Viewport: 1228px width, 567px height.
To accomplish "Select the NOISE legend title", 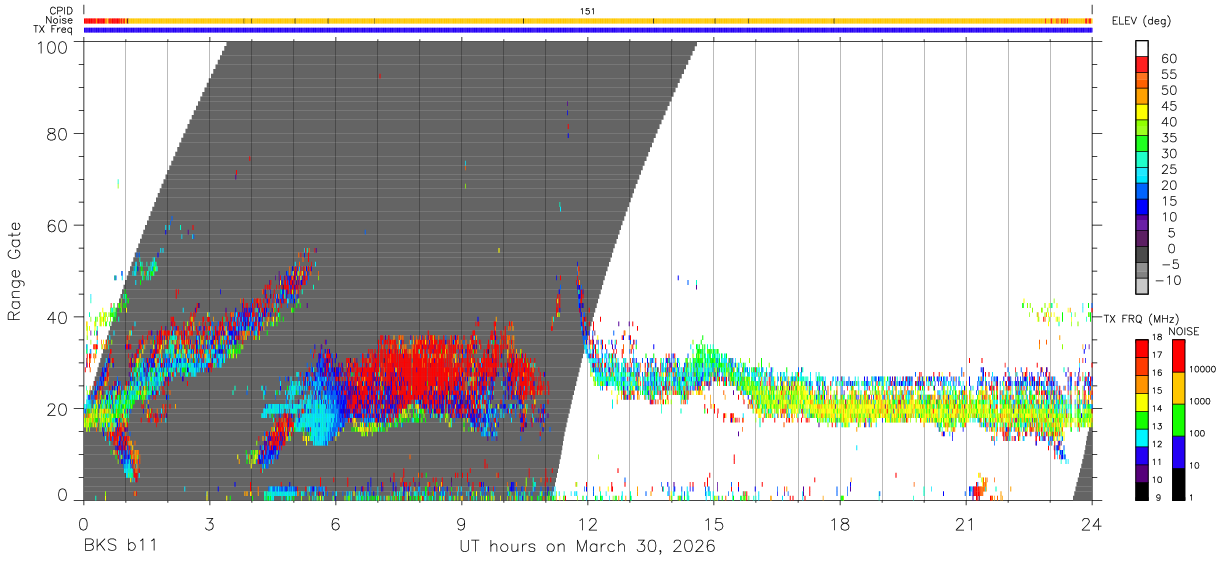I will 1183,331.
